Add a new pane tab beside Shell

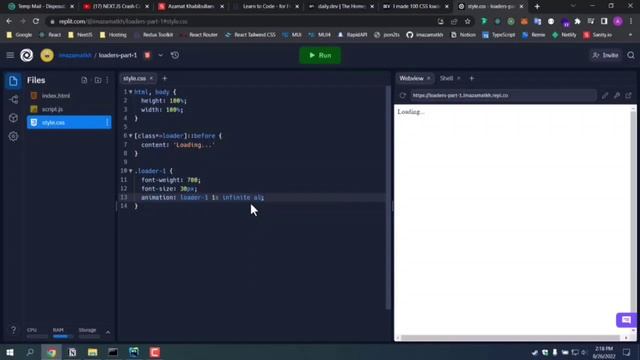472,78
